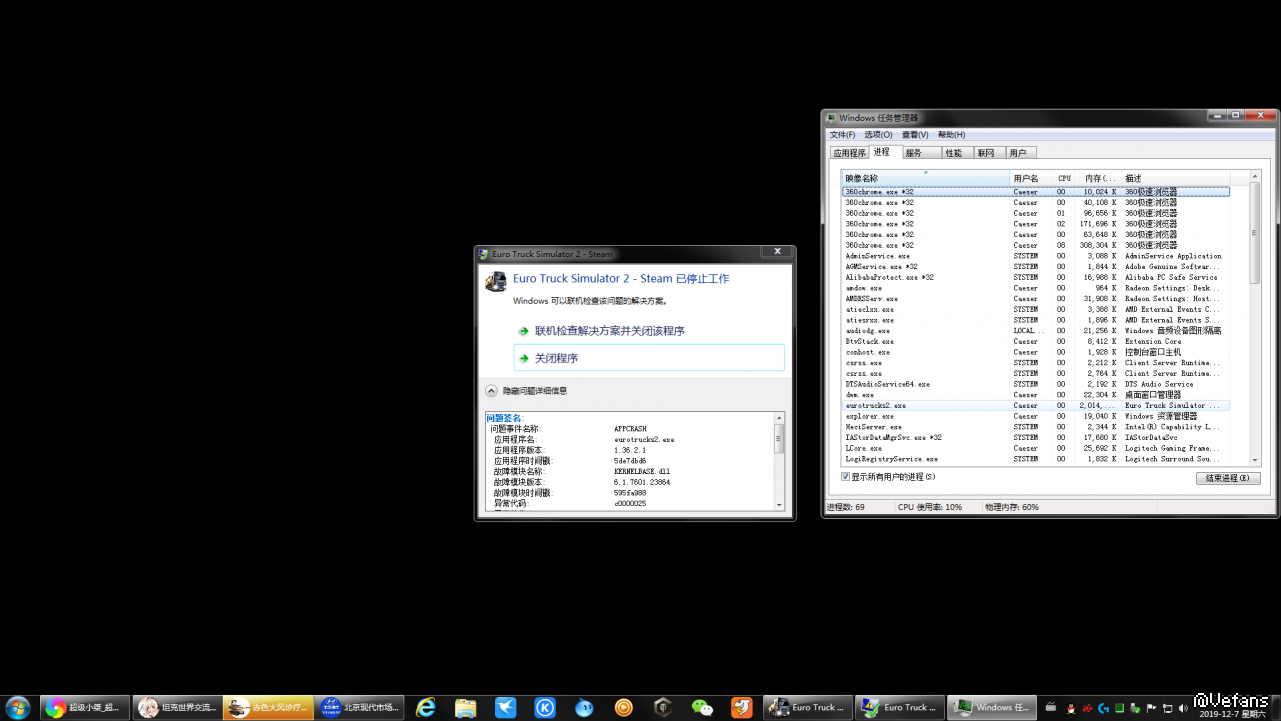Sort processes by 映像名称 column header

tap(925, 178)
